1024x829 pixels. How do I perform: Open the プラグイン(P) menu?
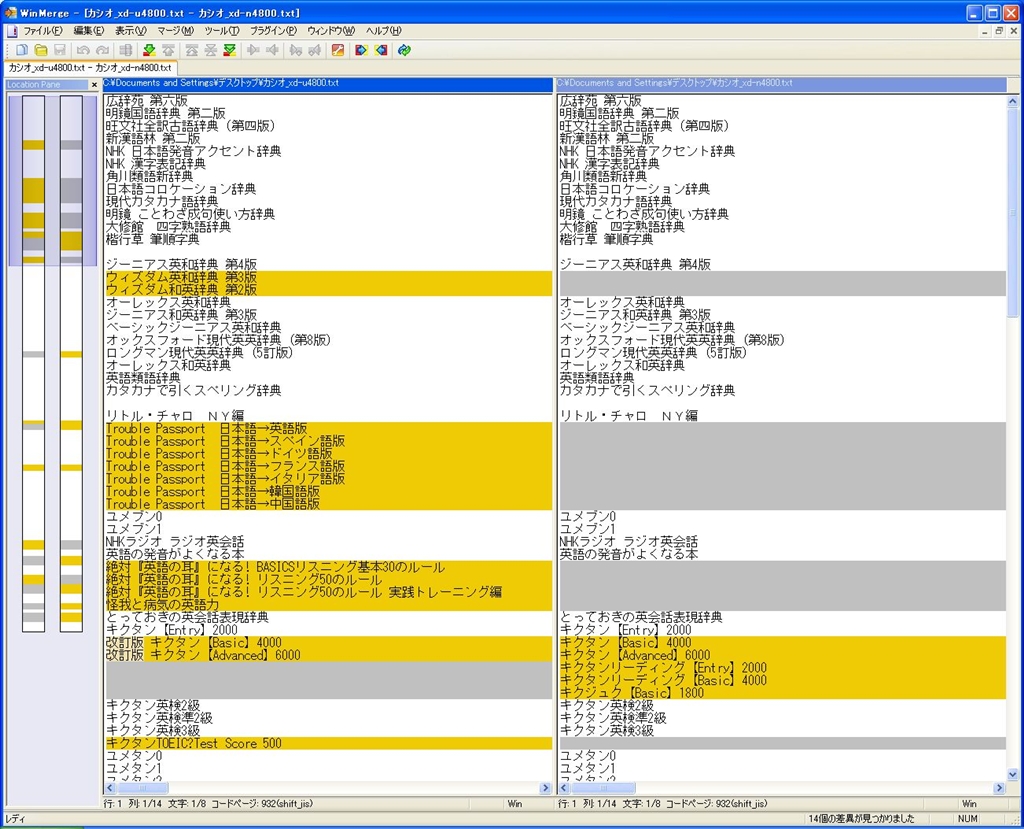pos(273,31)
